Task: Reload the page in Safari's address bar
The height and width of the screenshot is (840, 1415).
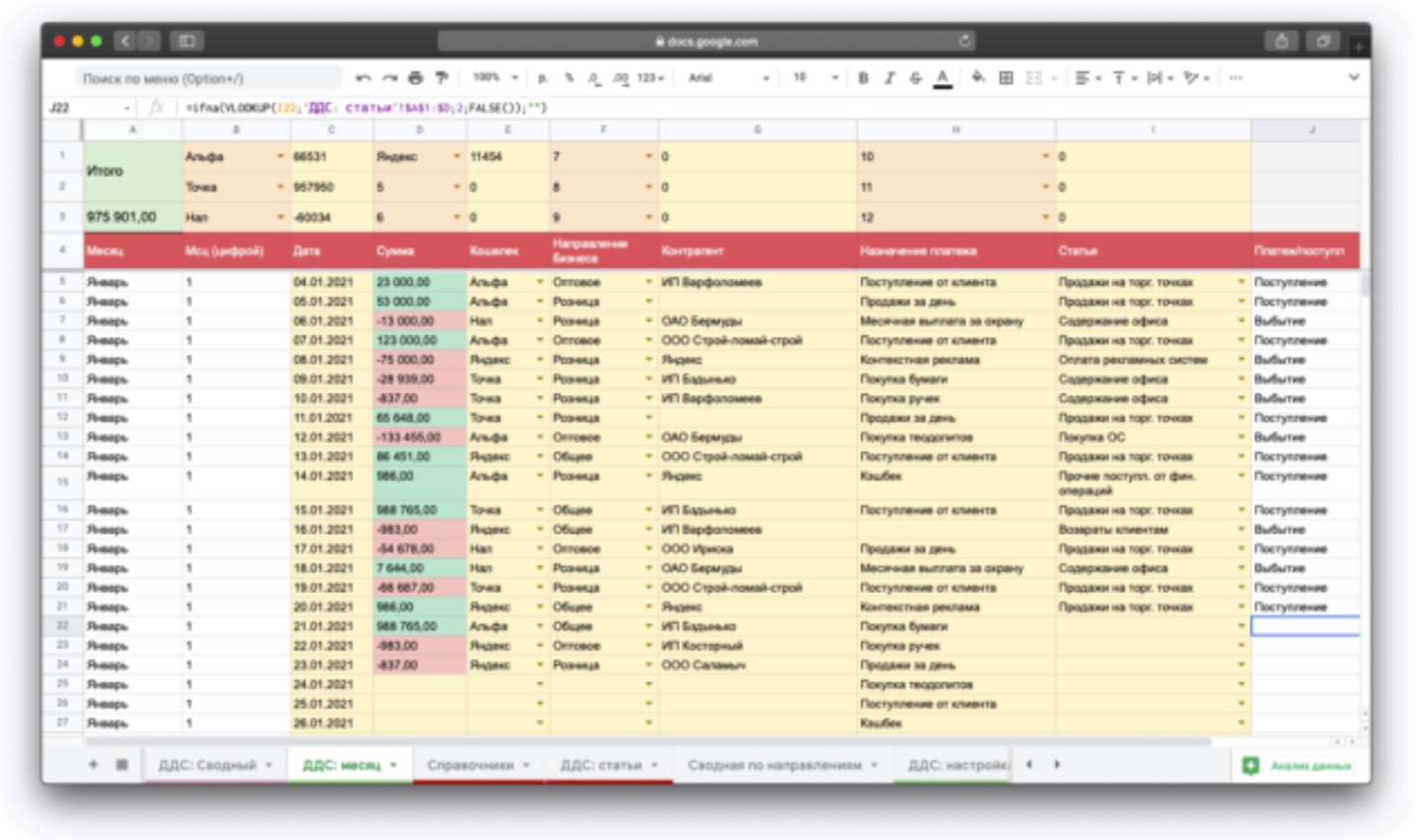Action: (964, 41)
